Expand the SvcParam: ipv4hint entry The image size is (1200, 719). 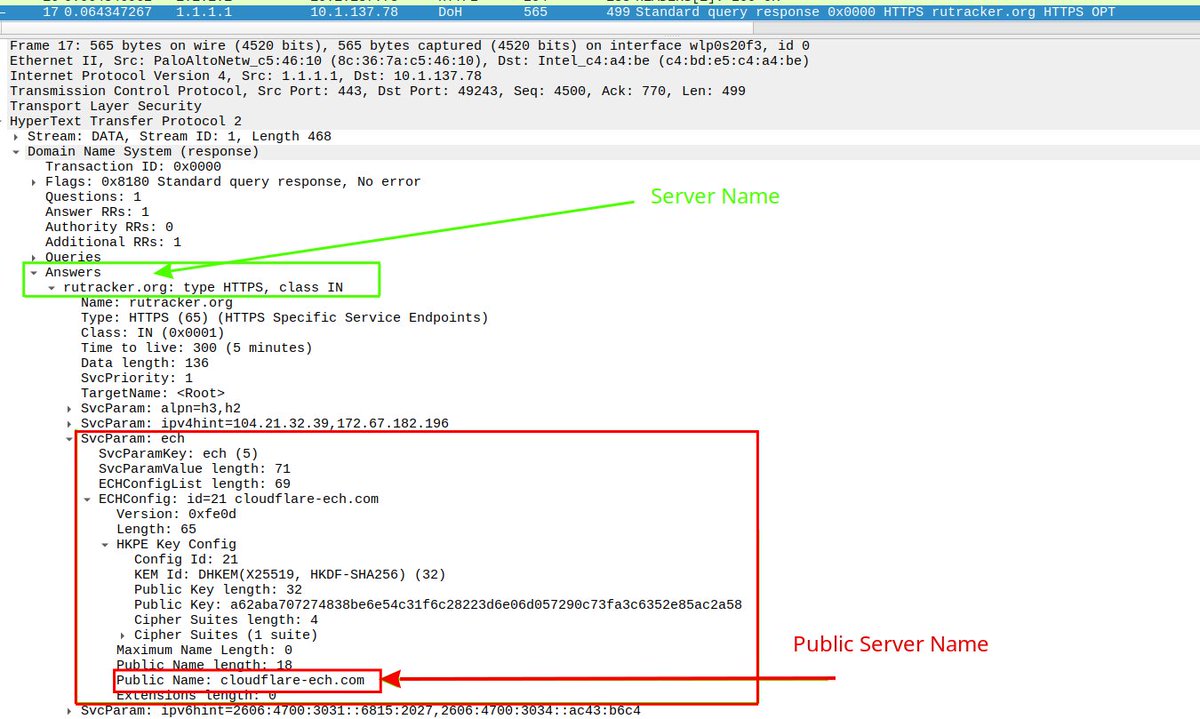[70, 423]
